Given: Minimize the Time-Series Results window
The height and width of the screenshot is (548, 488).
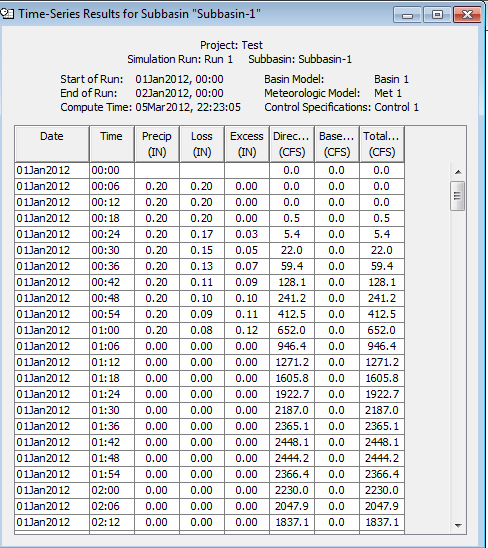Looking at the screenshot, I should click(407, 15).
